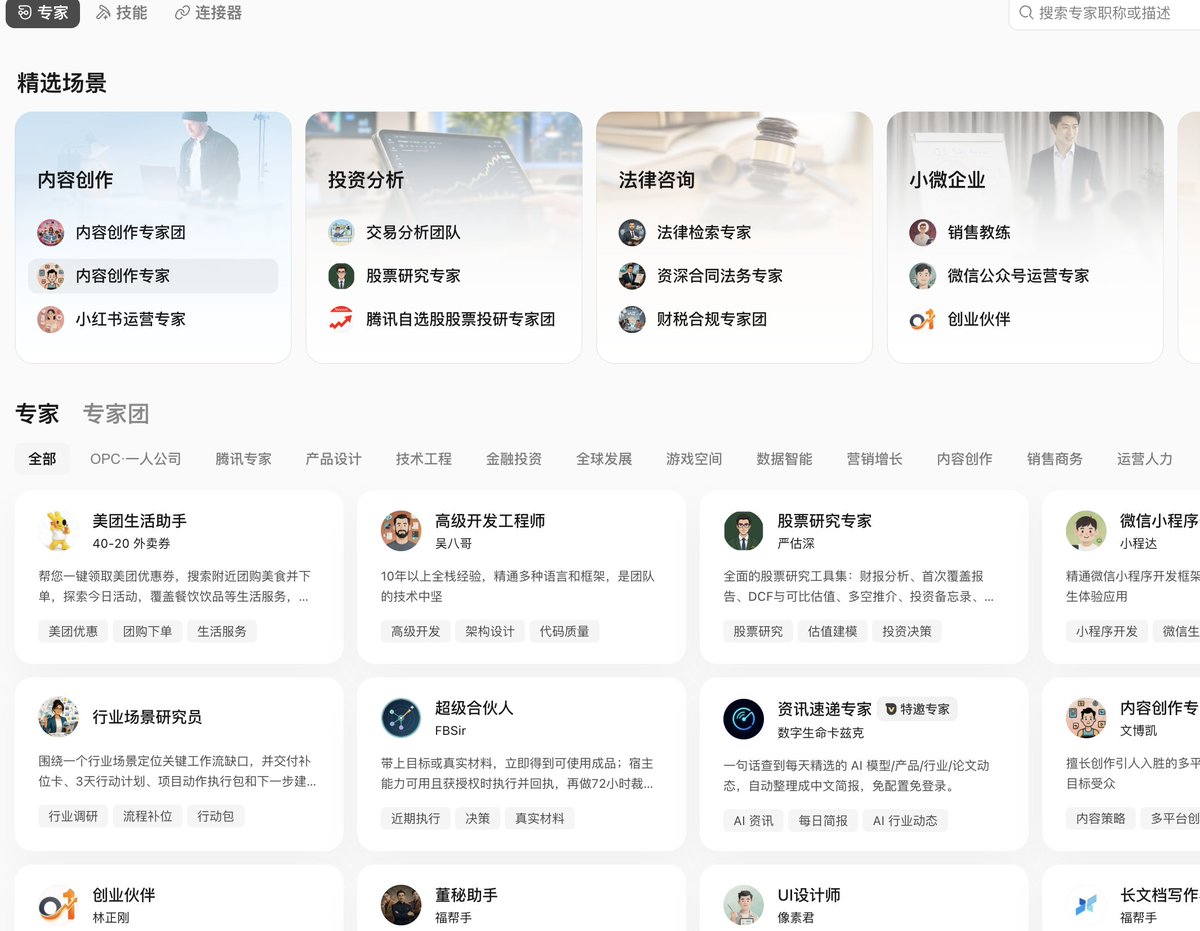Image resolution: width=1200 pixels, height=931 pixels.
Task: Click the 行业场景研究员 avatar icon
Action: click(x=59, y=717)
